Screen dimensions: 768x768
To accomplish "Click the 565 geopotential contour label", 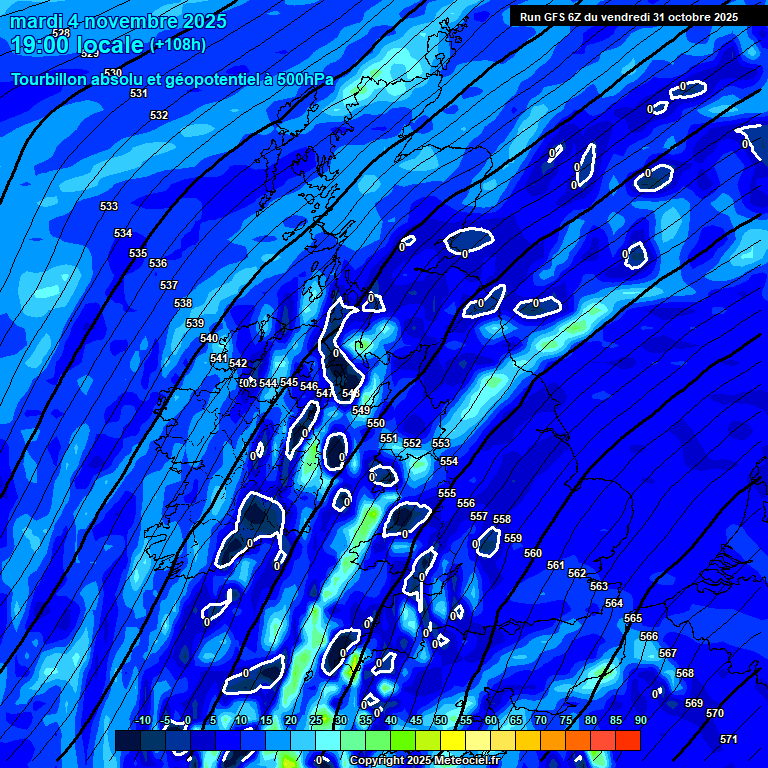I will [x=633, y=619].
